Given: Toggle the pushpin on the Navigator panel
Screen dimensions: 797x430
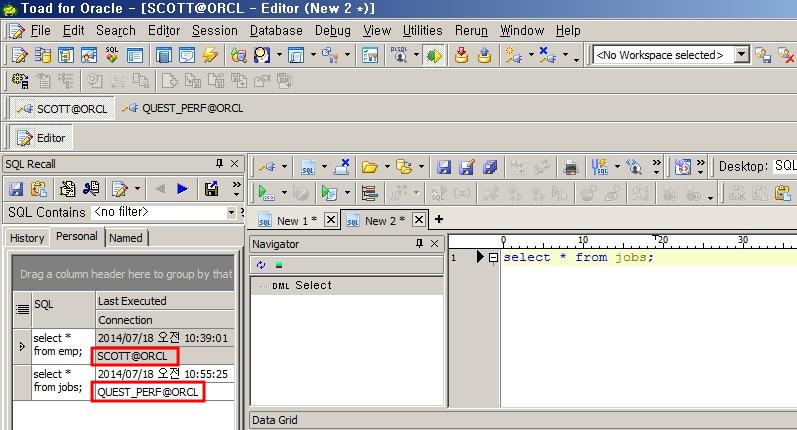Looking at the screenshot, I should (x=420, y=244).
